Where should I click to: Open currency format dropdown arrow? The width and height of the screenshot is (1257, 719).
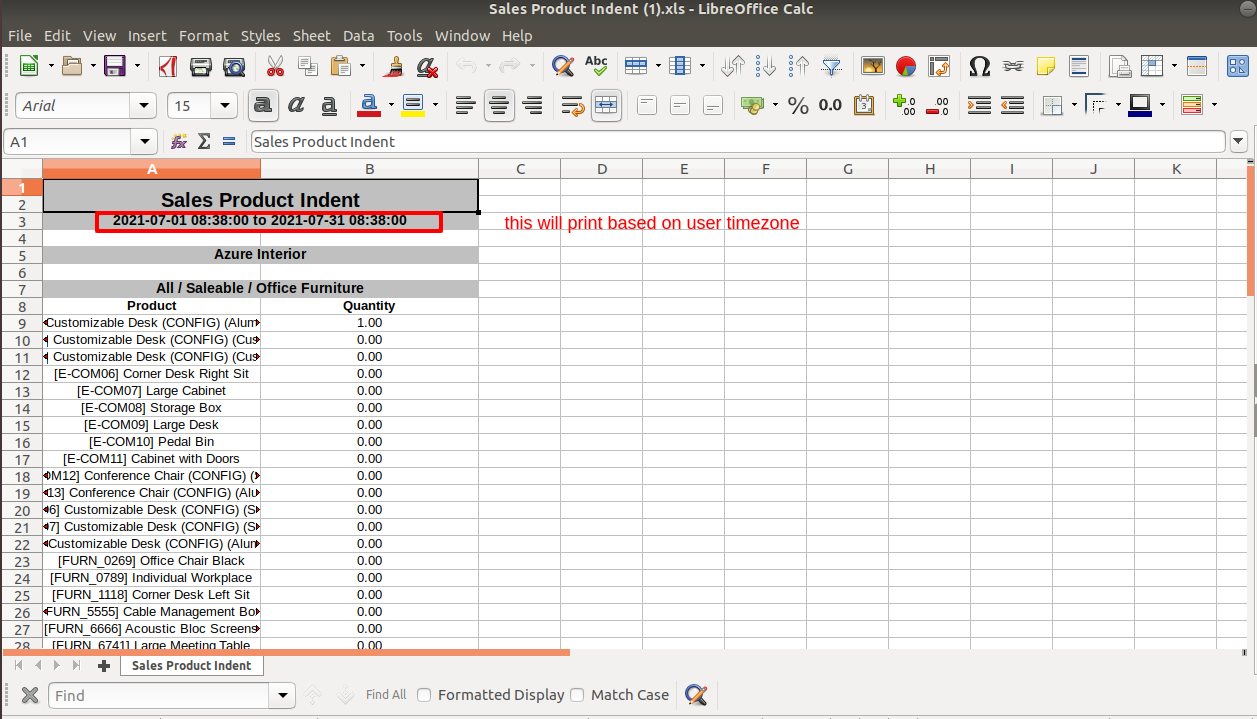774,105
